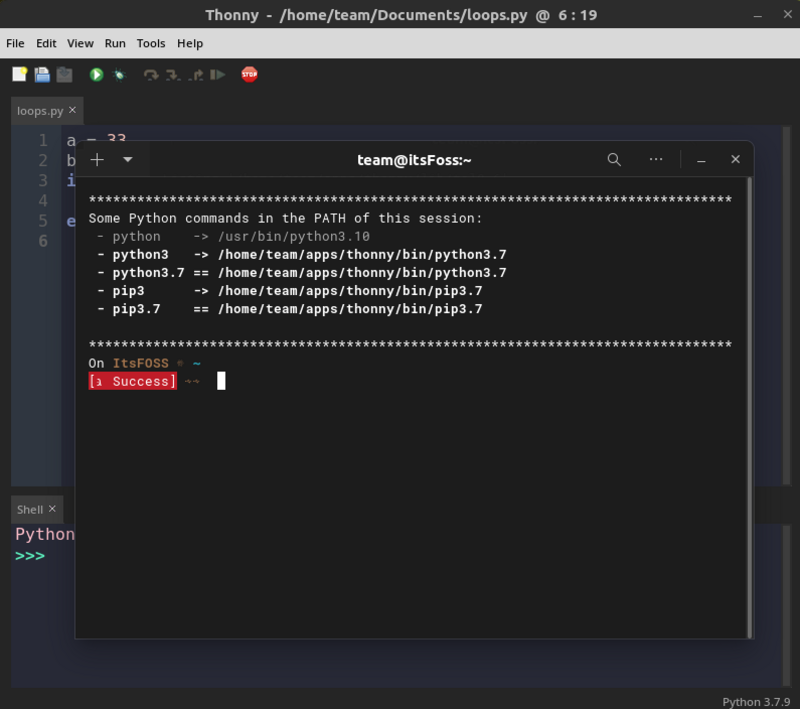Select the loops.py editor tab
Screen dimensions: 800x709
tap(38, 111)
